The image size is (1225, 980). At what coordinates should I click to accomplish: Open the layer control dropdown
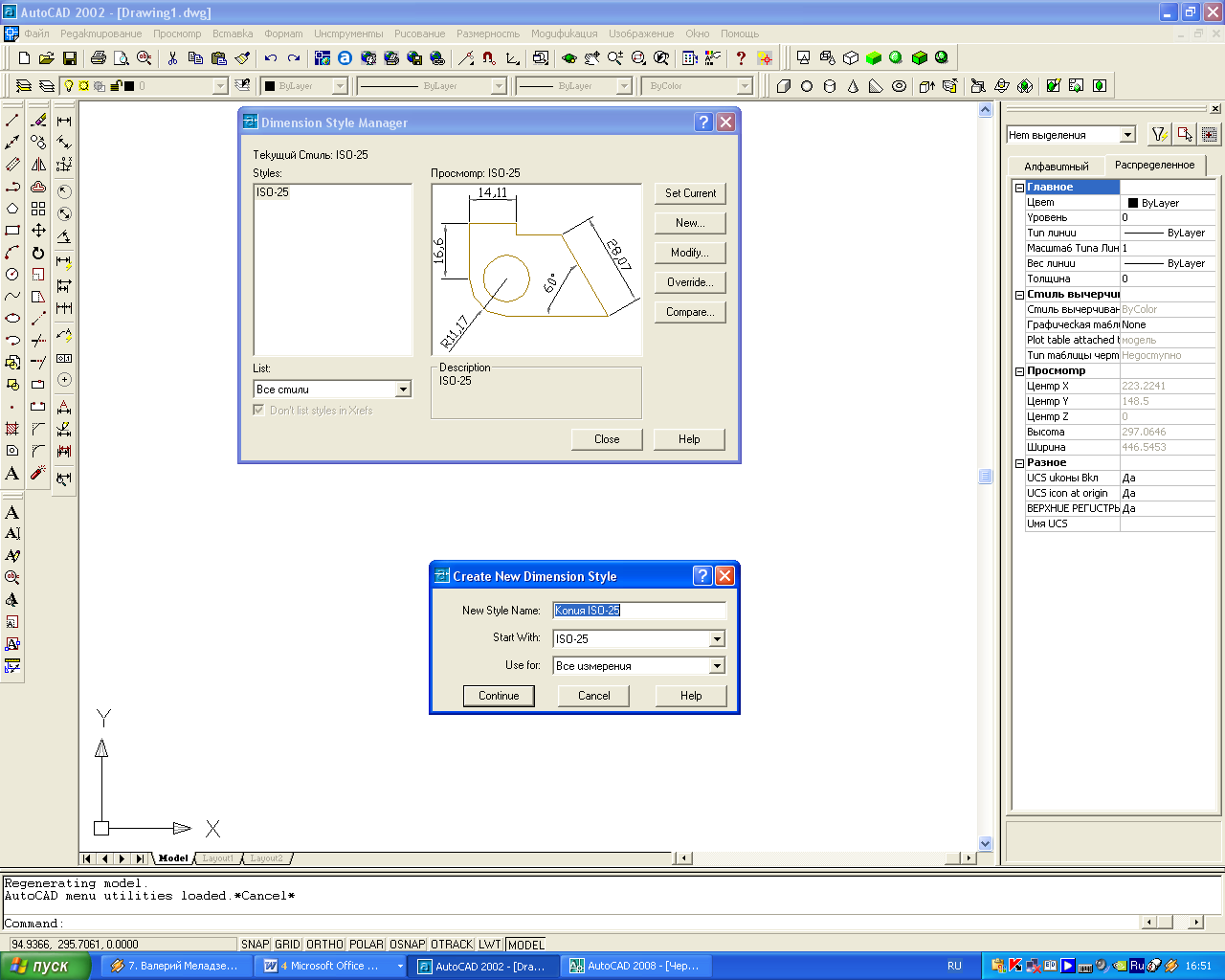(220, 86)
